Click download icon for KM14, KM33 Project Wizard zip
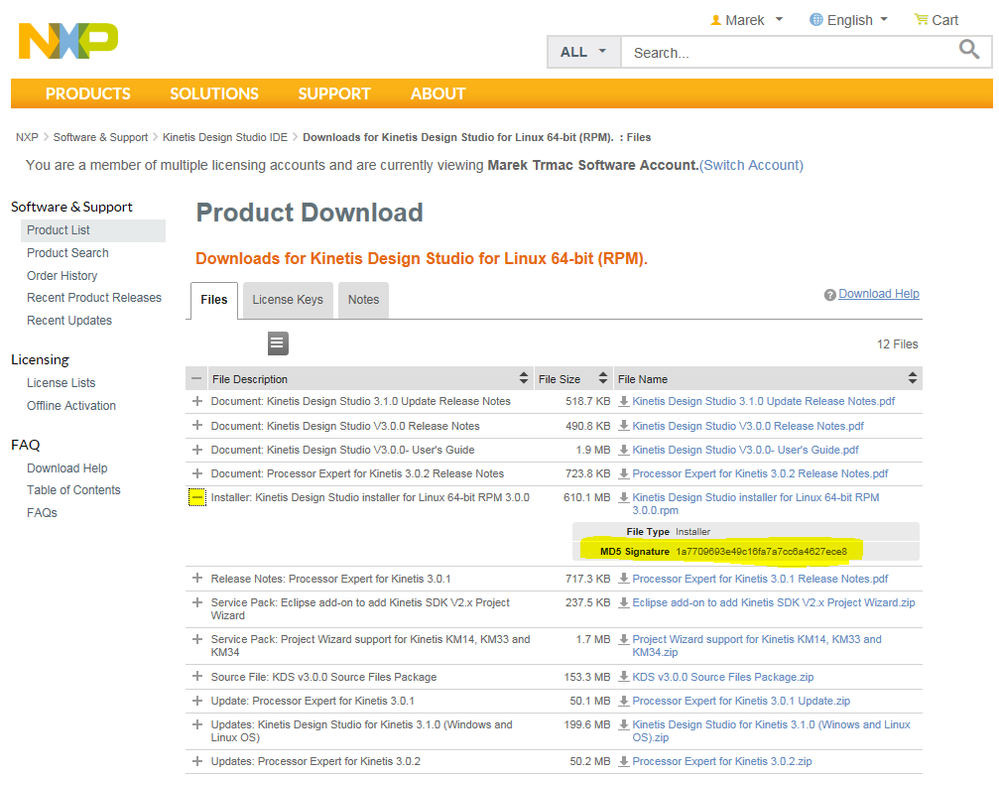The image size is (999, 807). point(624,639)
